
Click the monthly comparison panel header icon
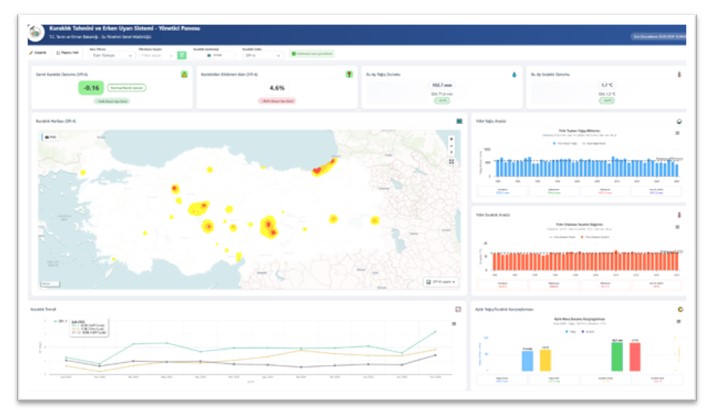tap(679, 309)
